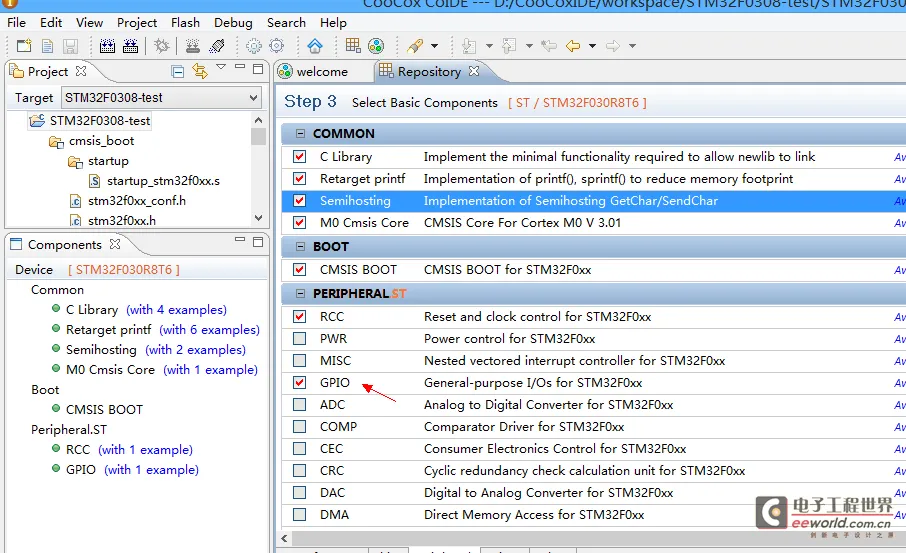The image size is (906, 553).
Task: Check the ADC peripheral checkbox
Action: click(299, 404)
